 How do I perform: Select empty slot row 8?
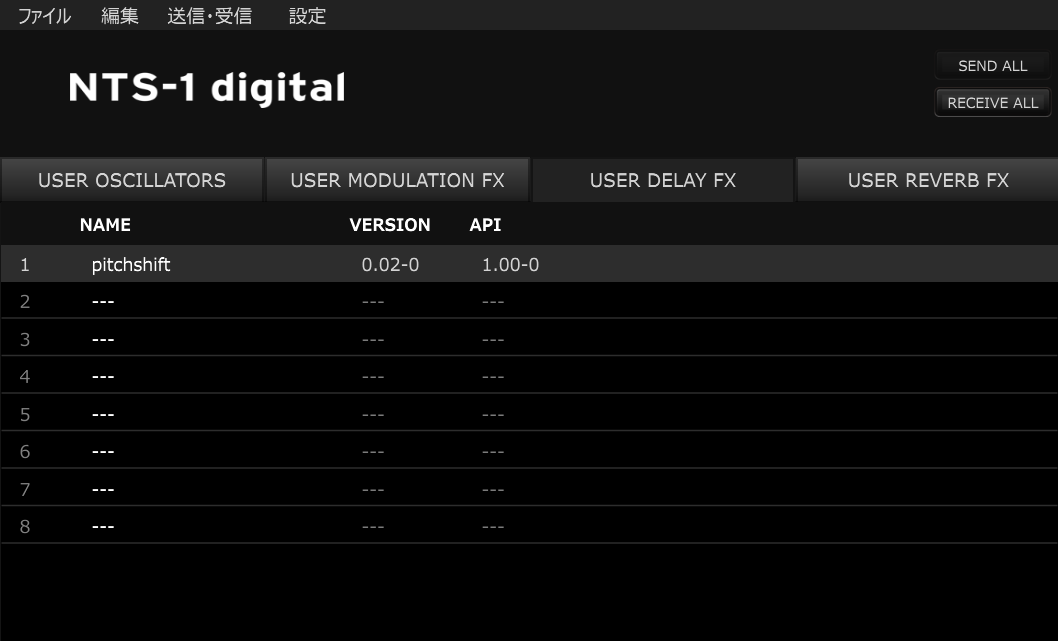[x=529, y=526]
